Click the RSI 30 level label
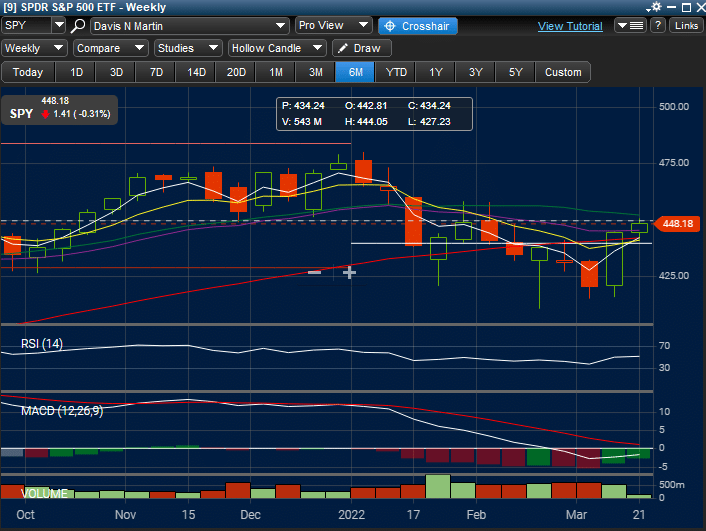The height and width of the screenshot is (531, 706). tap(665, 368)
